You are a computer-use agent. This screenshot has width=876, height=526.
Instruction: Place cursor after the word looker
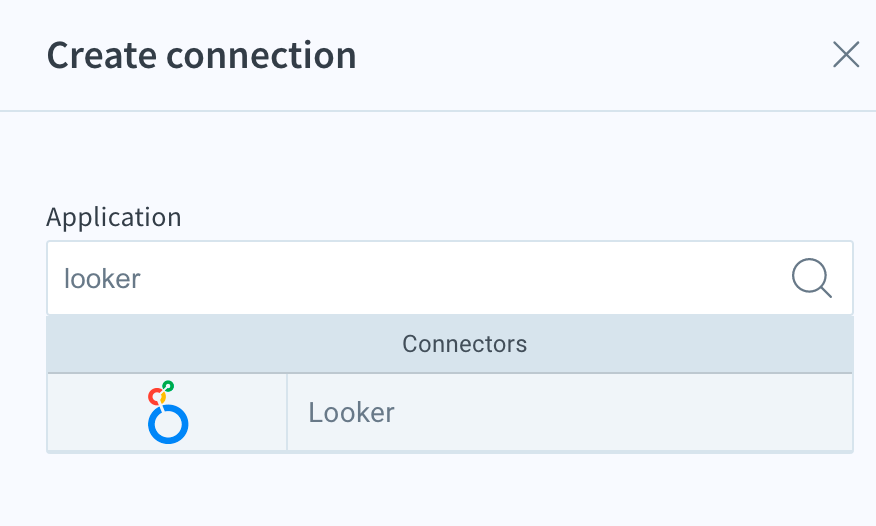click(142, 279)
